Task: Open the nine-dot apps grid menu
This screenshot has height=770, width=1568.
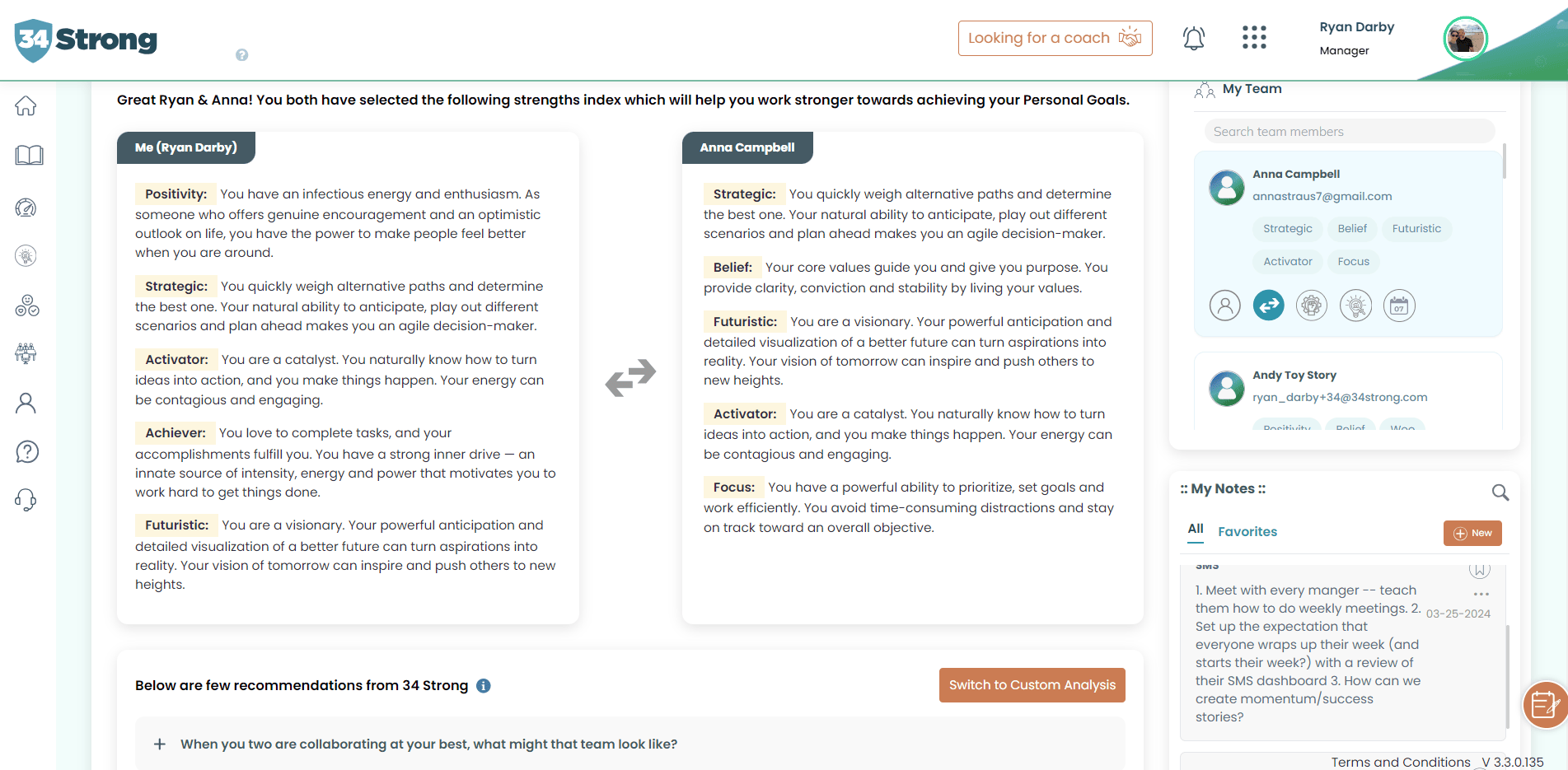Action: [1254, 38]
